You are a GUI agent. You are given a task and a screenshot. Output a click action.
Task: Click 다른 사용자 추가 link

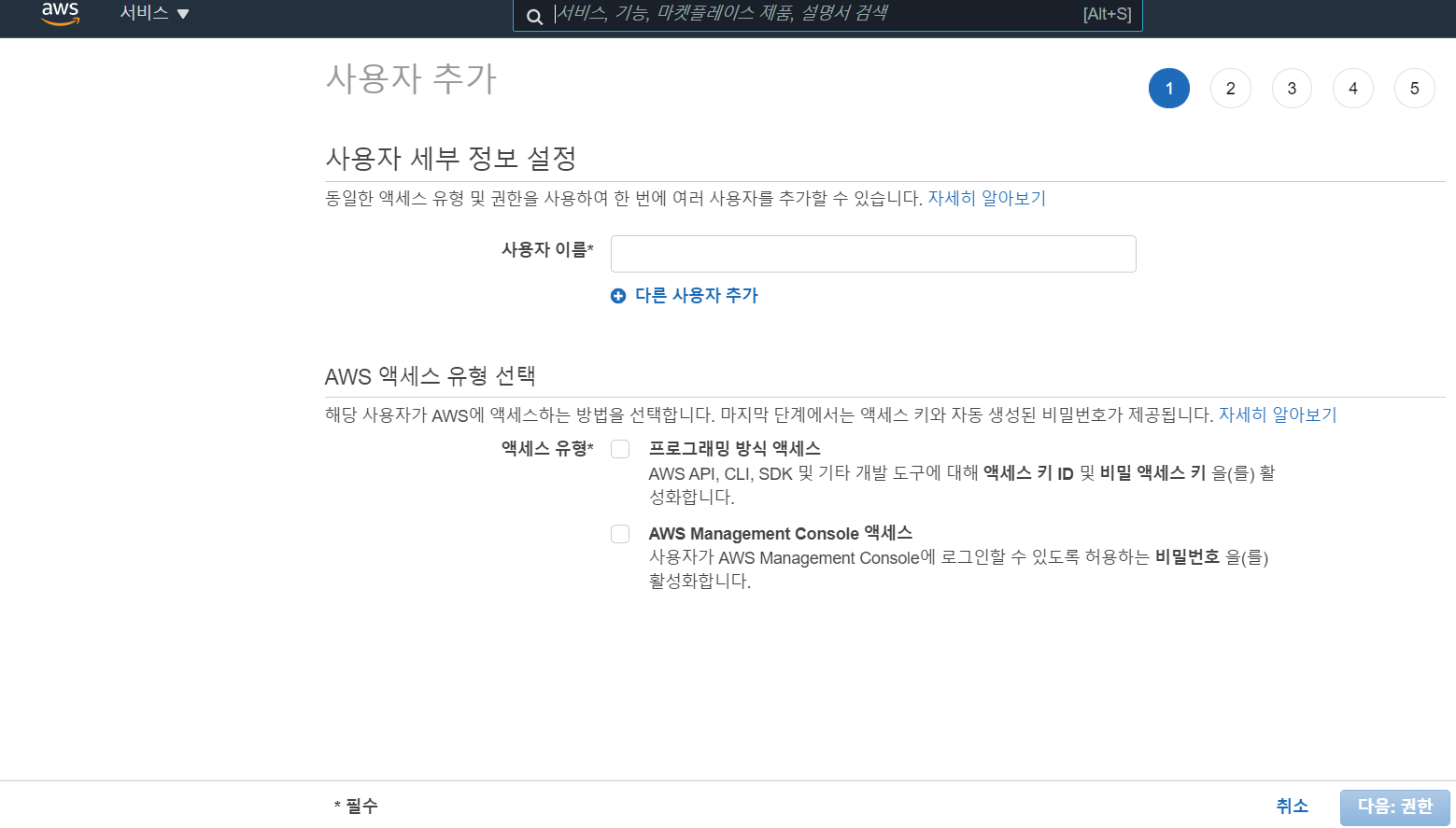coord(697,295)
